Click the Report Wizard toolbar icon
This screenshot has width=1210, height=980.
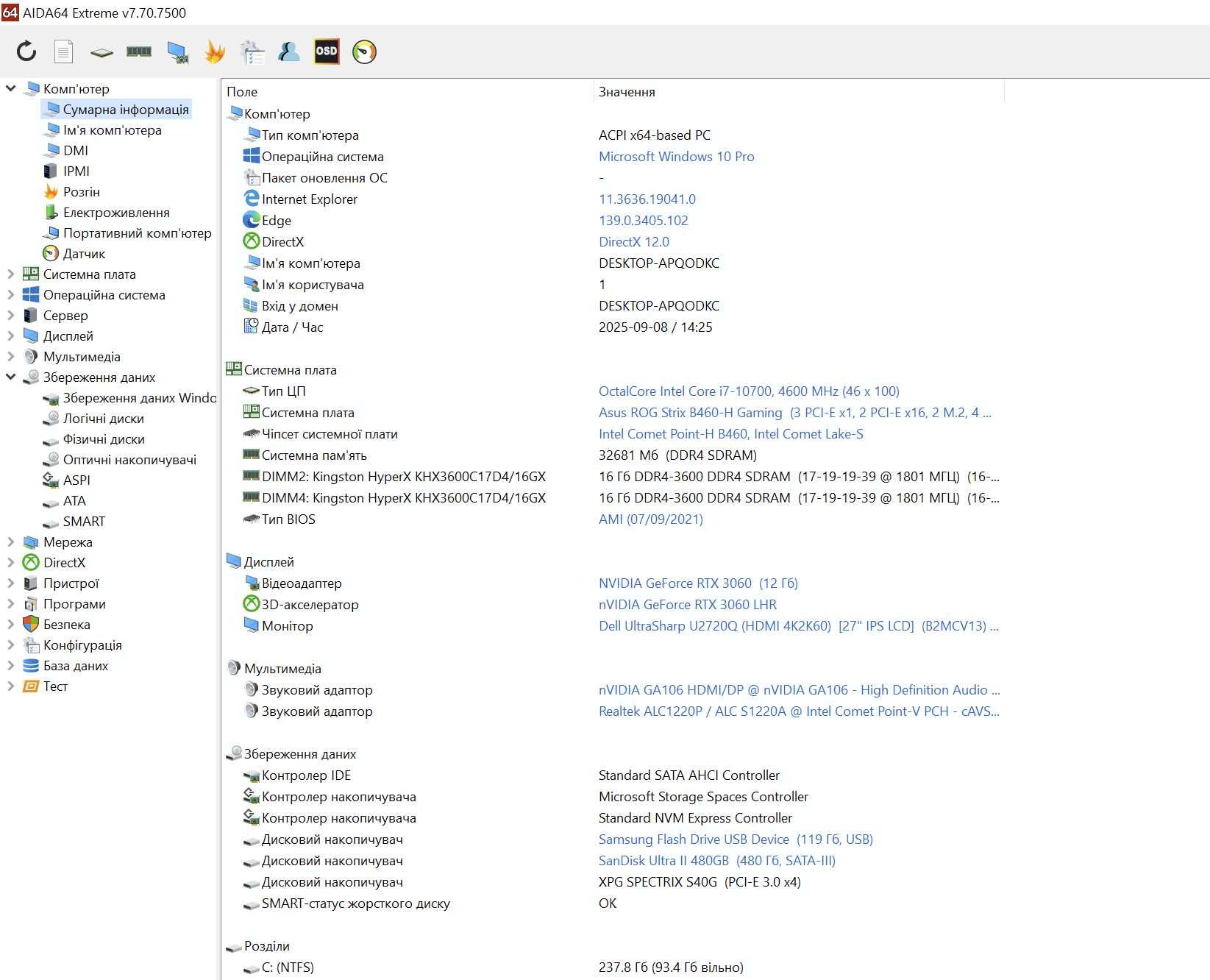point(252,52)
